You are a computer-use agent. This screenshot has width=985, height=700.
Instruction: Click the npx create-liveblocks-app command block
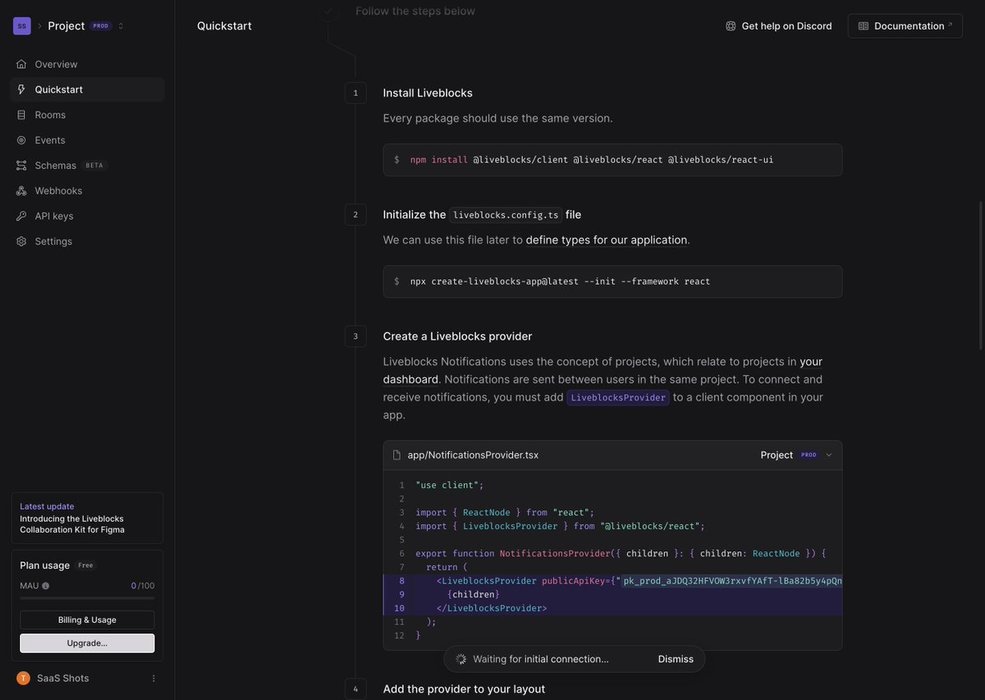pos(612,282)
